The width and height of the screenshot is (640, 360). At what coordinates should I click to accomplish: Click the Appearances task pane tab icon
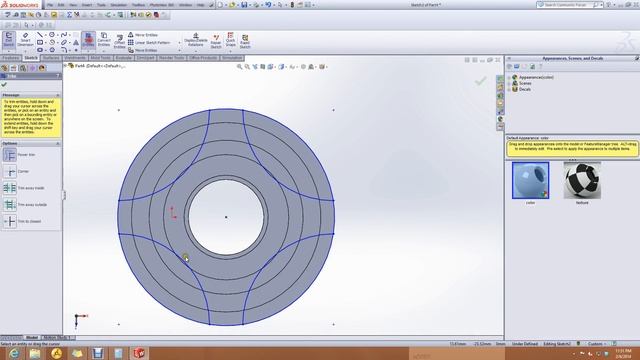pos(500,119)
